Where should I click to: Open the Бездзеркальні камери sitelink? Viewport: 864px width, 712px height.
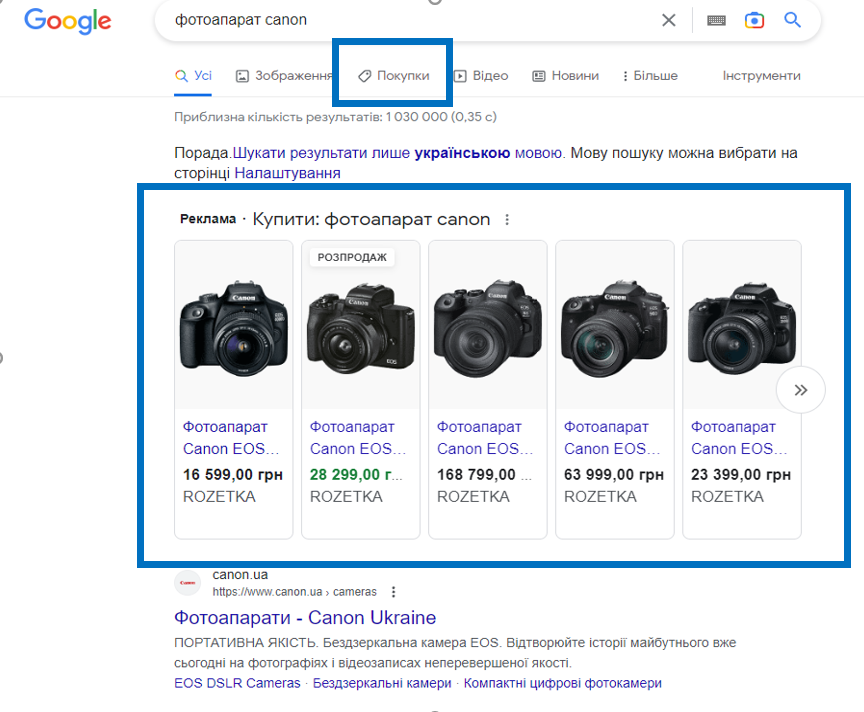pos(382,683)
